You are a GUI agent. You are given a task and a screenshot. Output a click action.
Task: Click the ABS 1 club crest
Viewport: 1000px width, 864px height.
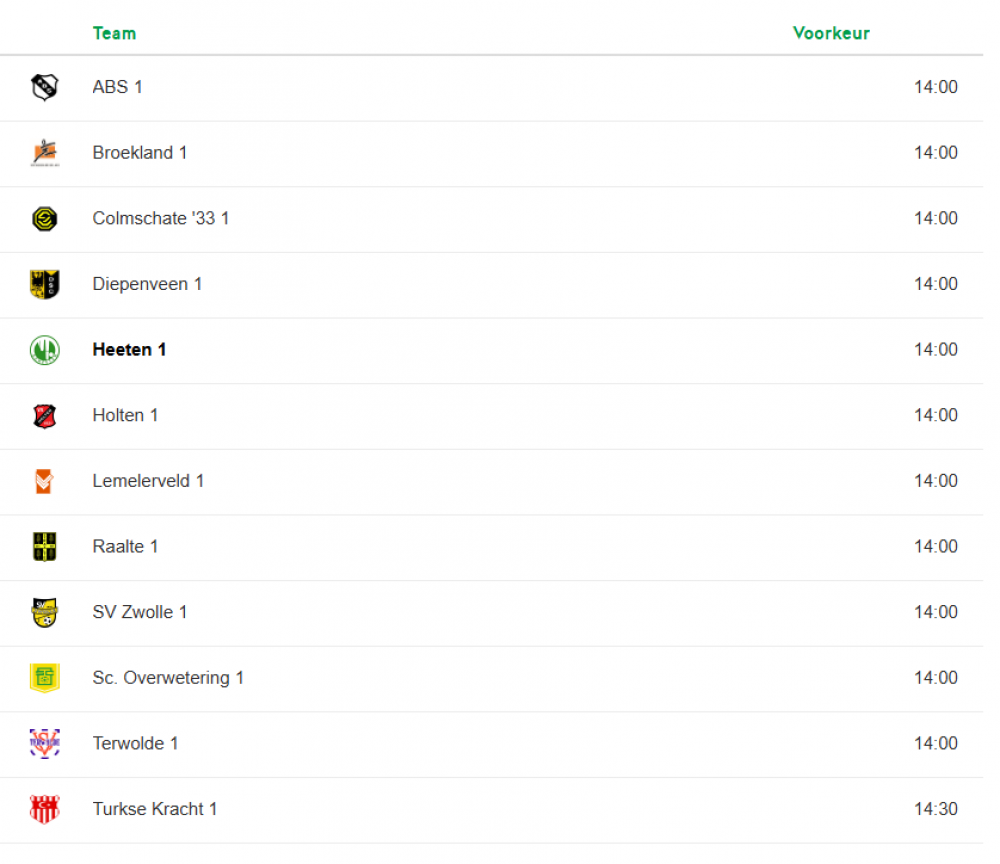pyautogui.click(x=45, y=87)
